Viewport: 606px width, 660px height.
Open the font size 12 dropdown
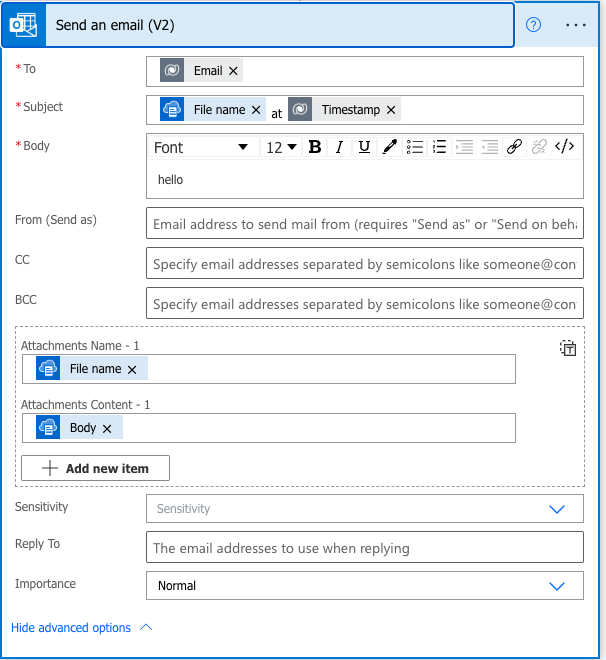(281, 147)
